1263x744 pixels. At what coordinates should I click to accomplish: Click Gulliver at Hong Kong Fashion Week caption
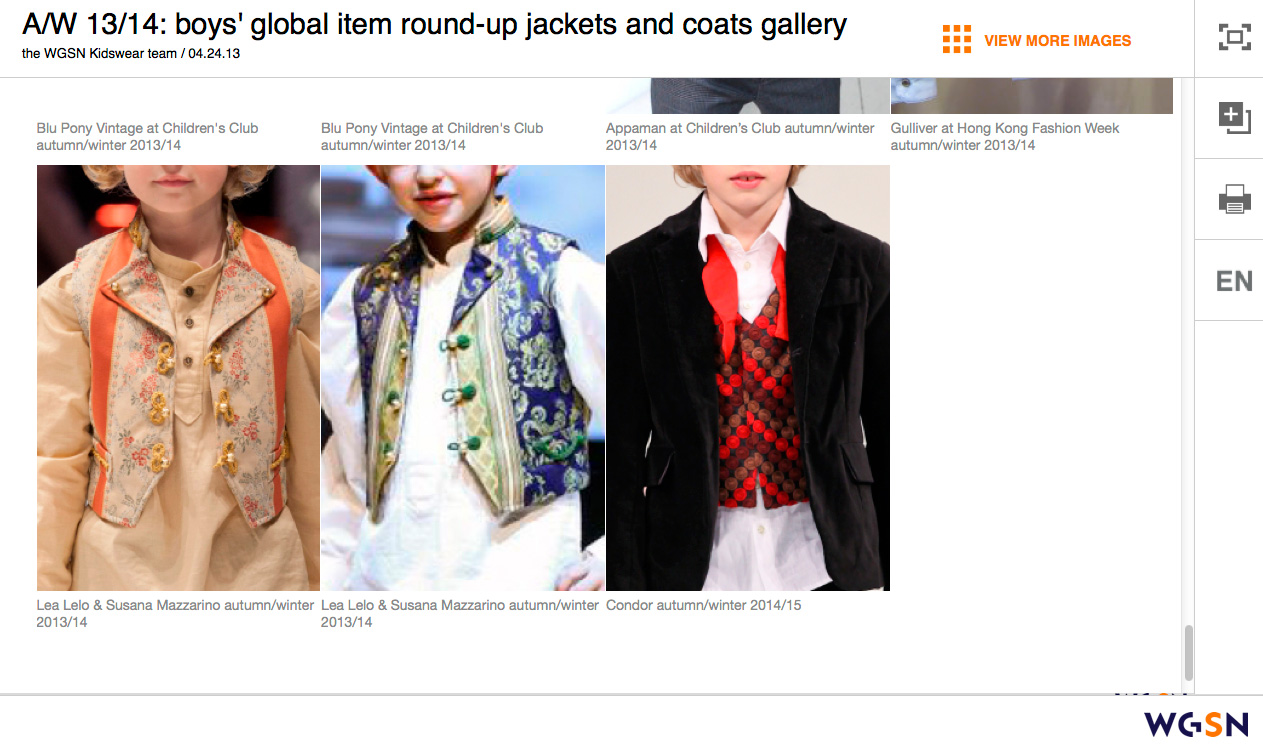(1005, 136)
